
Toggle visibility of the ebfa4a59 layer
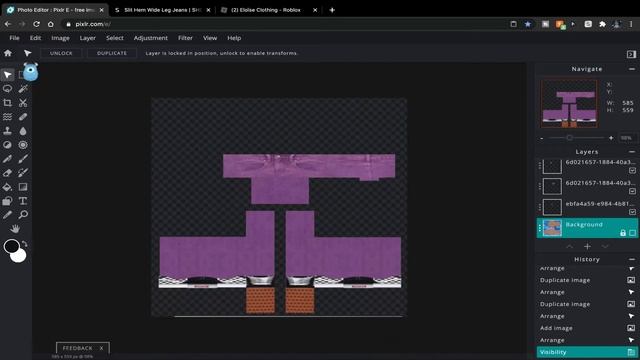(x=632, y=212)
